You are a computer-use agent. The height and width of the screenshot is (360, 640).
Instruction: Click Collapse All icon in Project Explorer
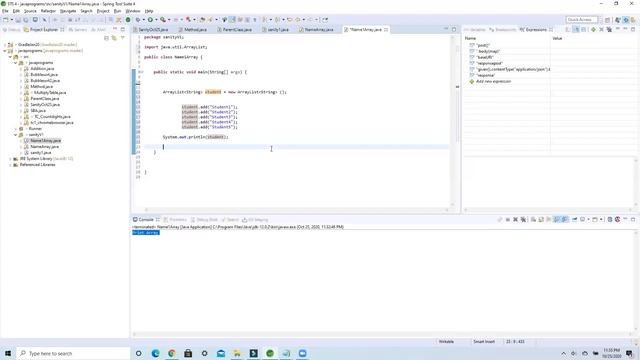tap(106, 38)
